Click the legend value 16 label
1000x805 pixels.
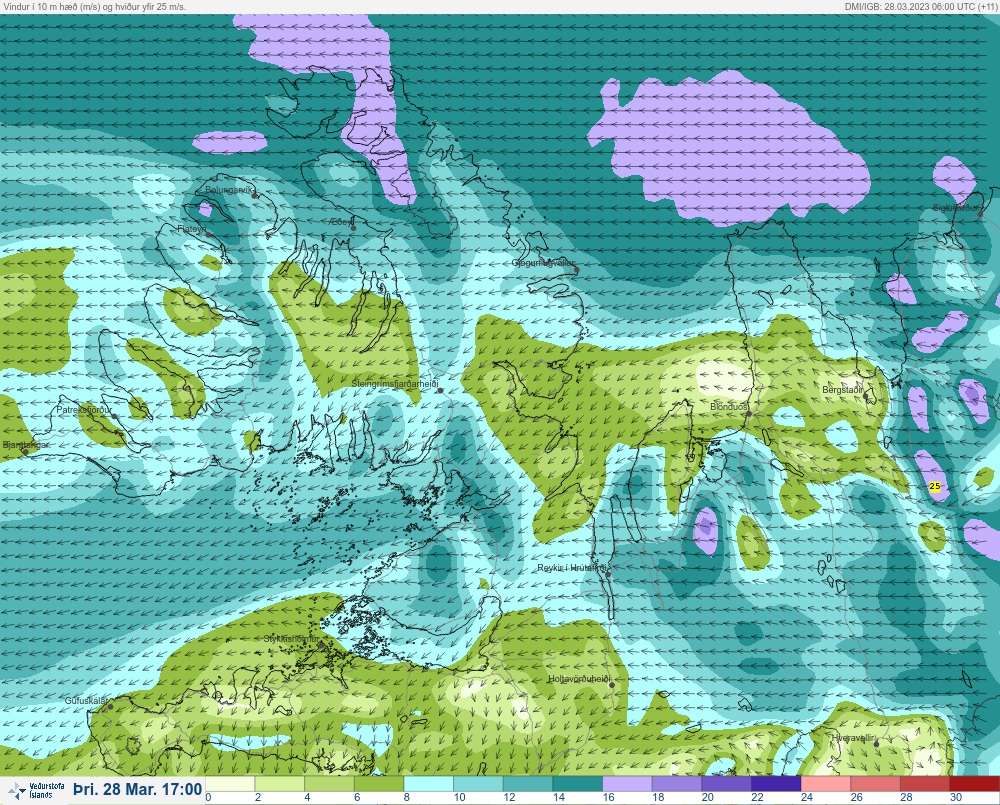(x=608, y=797)
